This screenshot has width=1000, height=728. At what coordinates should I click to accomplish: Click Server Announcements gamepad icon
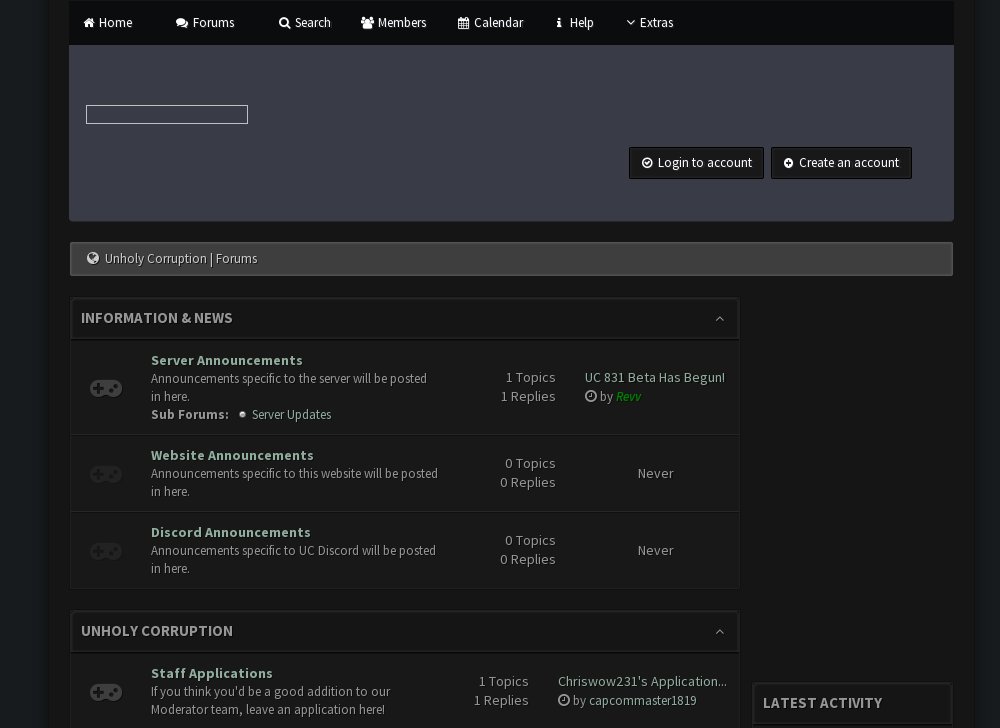click(x=106, y=388)
